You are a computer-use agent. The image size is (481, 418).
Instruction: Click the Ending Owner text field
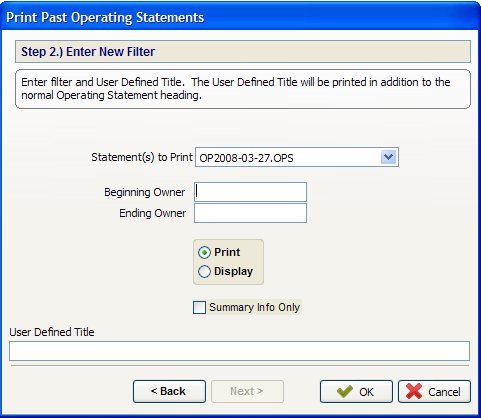point(250,213)
